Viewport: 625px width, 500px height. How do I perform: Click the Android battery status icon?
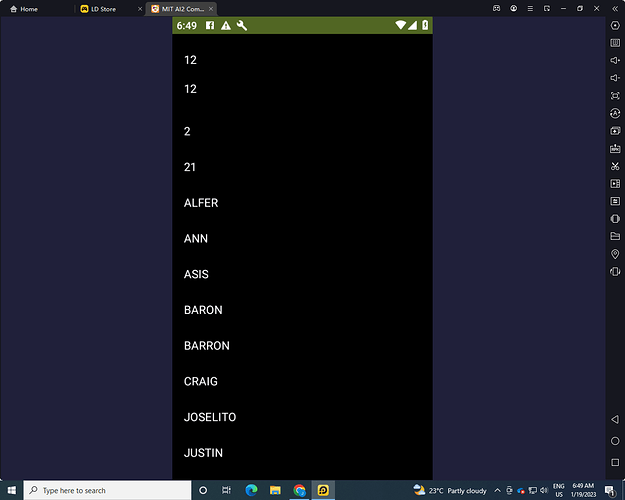(x=425, y=25)
